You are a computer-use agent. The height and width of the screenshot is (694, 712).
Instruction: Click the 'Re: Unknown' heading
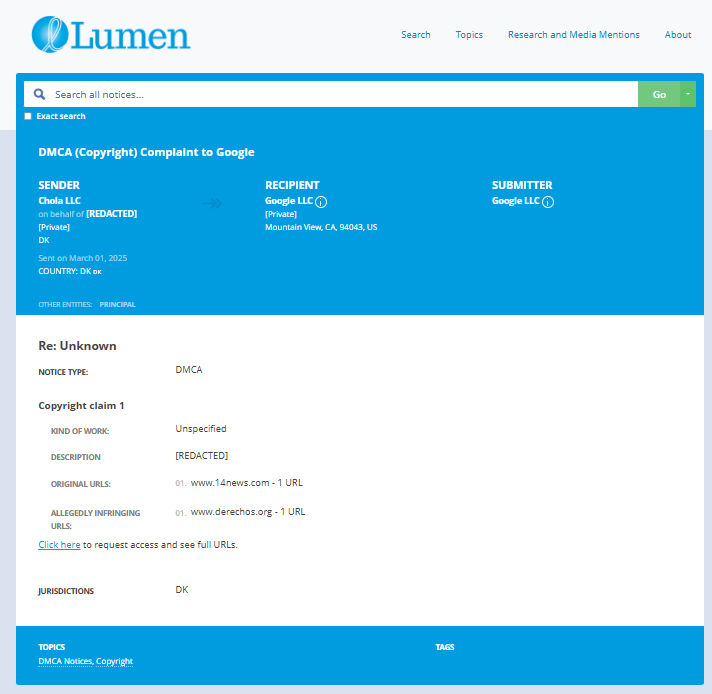pyautogui.click(x=77, y=346)
